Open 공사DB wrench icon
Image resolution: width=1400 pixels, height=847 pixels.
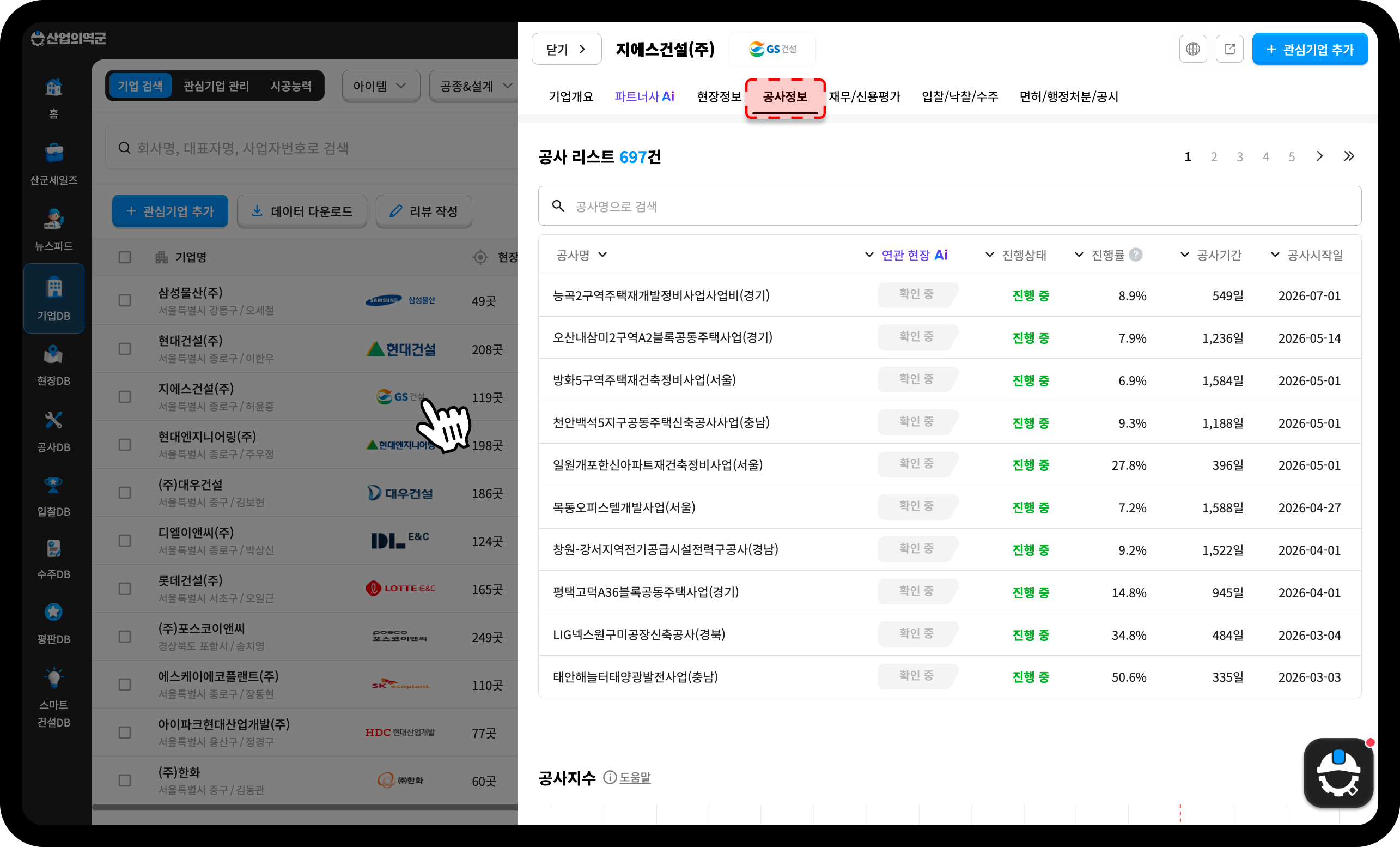(53, 420)
